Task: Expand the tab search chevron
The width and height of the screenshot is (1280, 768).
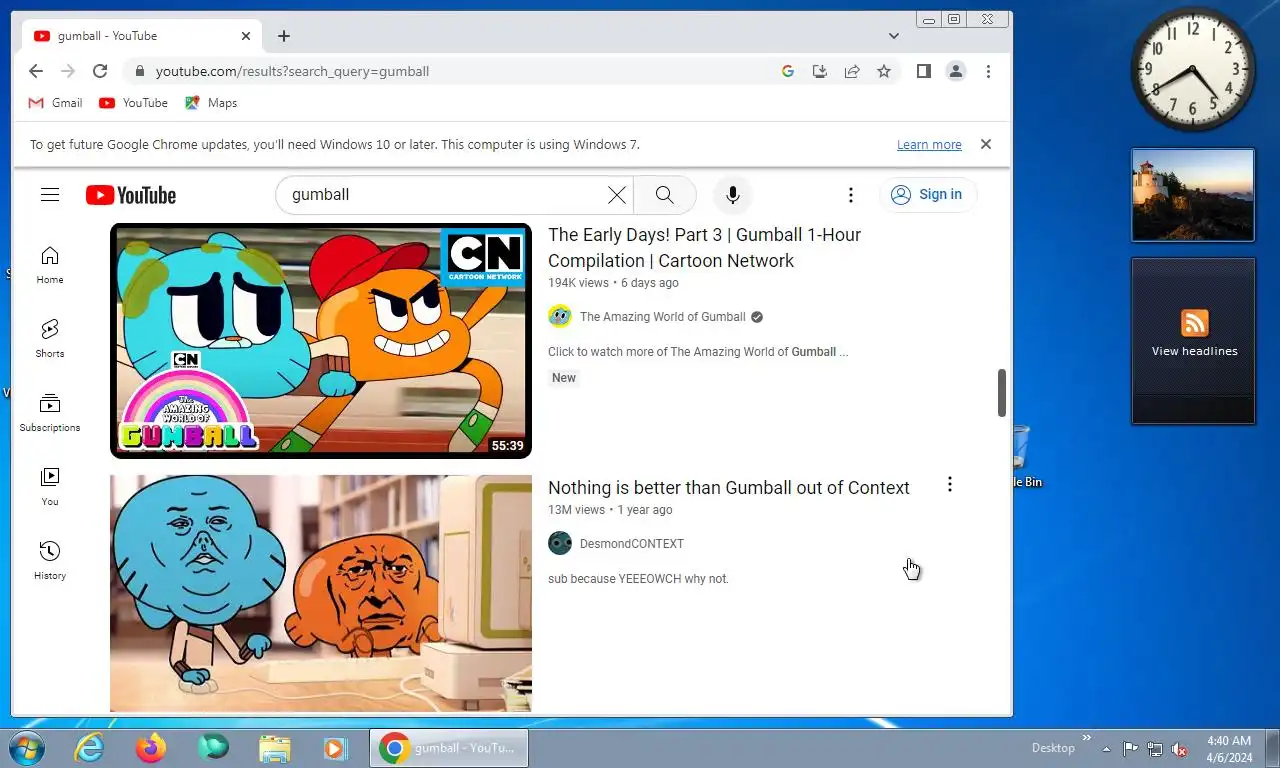Action: (x=894, y=36)
